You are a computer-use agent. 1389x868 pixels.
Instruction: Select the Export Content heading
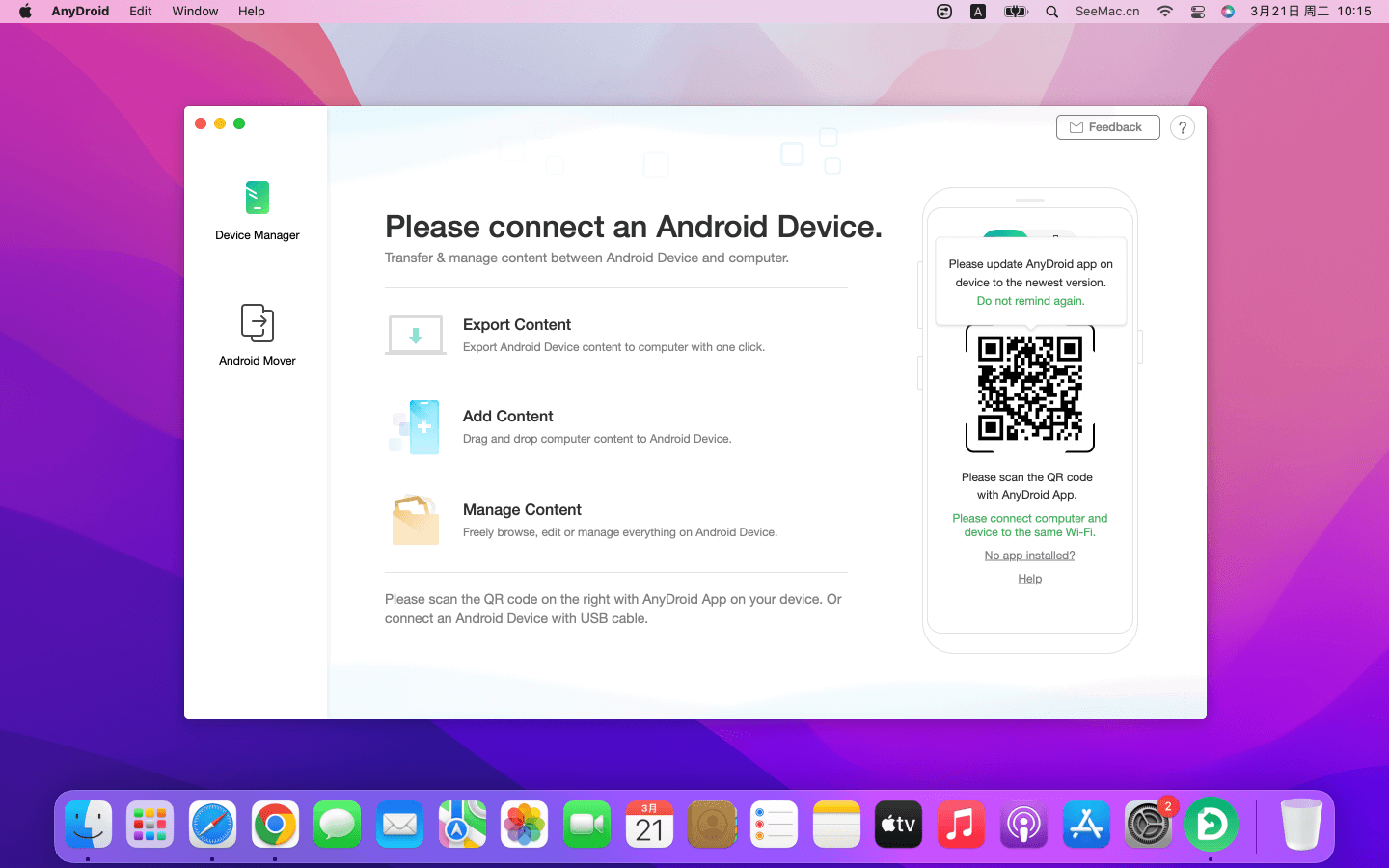[x=517, y=325]
